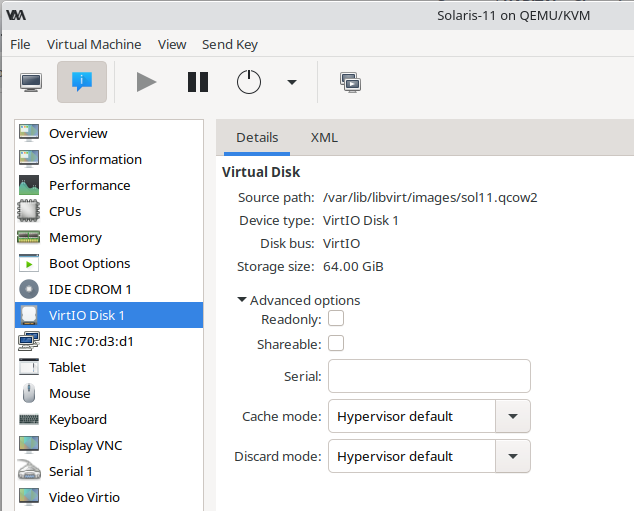Open the Send Key menu
This screenshot has width=634, height=511.
point(230,44)
